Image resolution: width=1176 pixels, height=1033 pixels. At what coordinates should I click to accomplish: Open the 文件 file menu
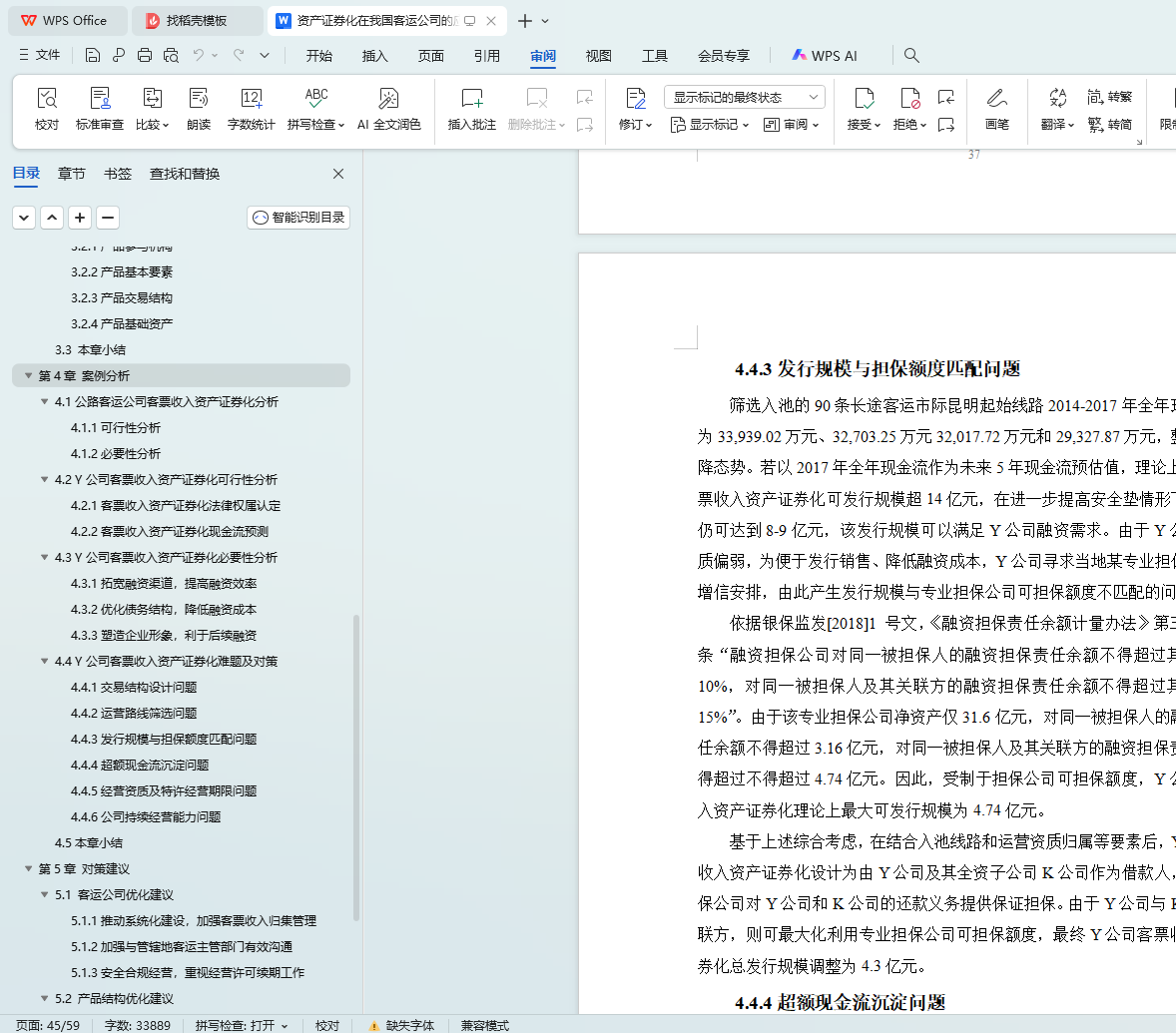40,56
